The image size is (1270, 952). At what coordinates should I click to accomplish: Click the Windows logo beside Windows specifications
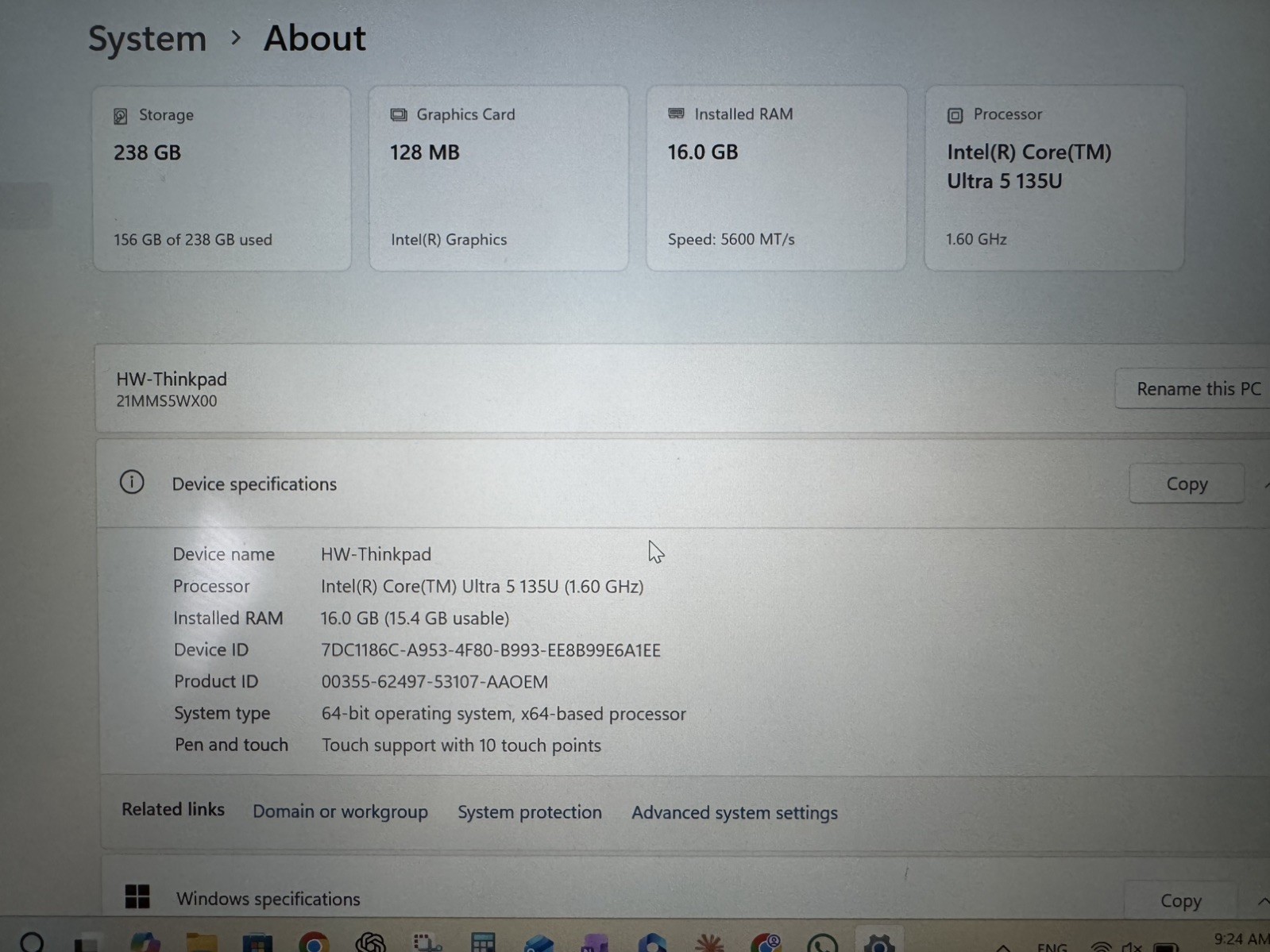coord(137,896)
